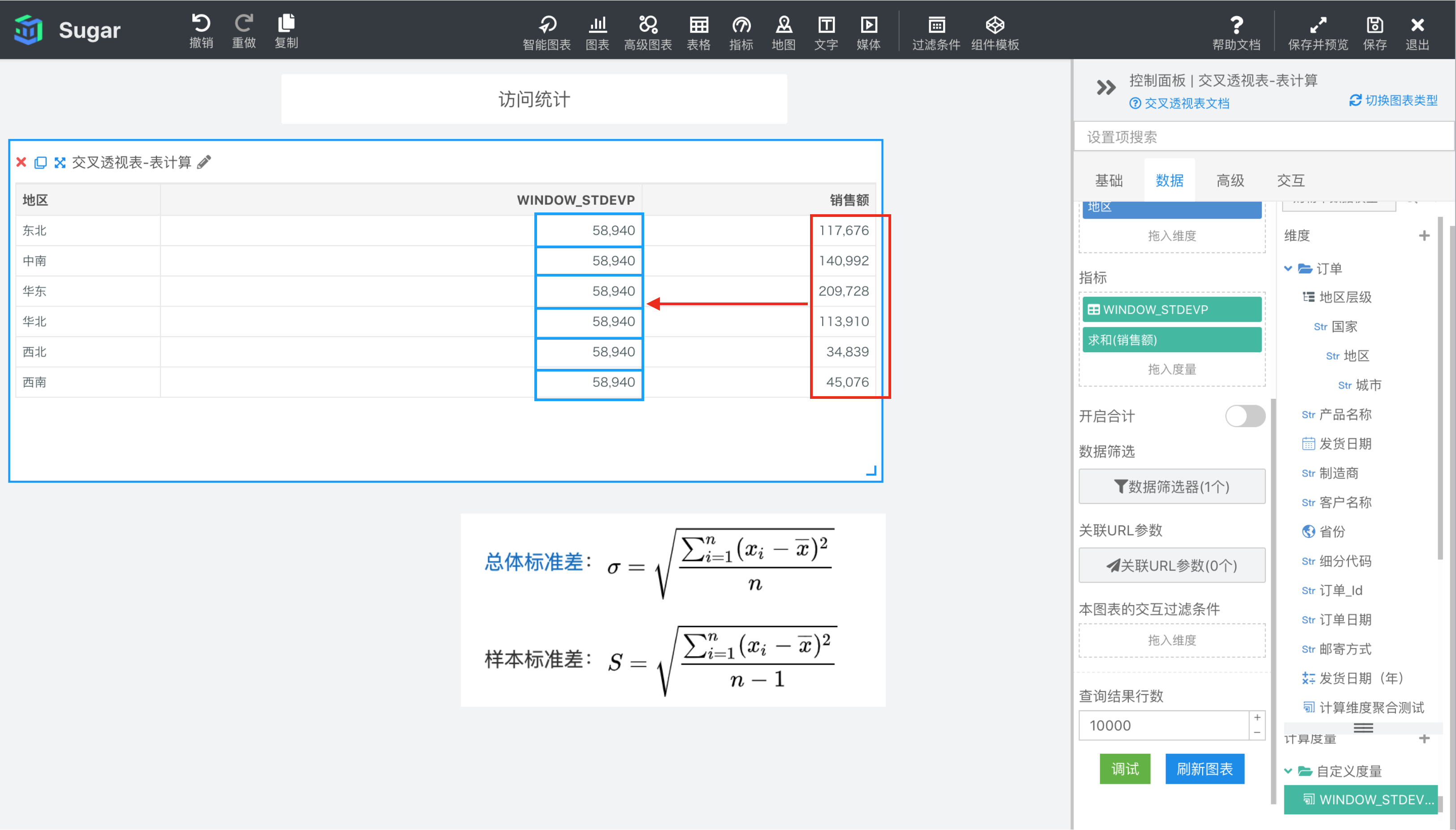The image size is (1456, 830).
Task: Switch to the 数据 tab
Action: pyautogui.click(x=1169, y=181)
